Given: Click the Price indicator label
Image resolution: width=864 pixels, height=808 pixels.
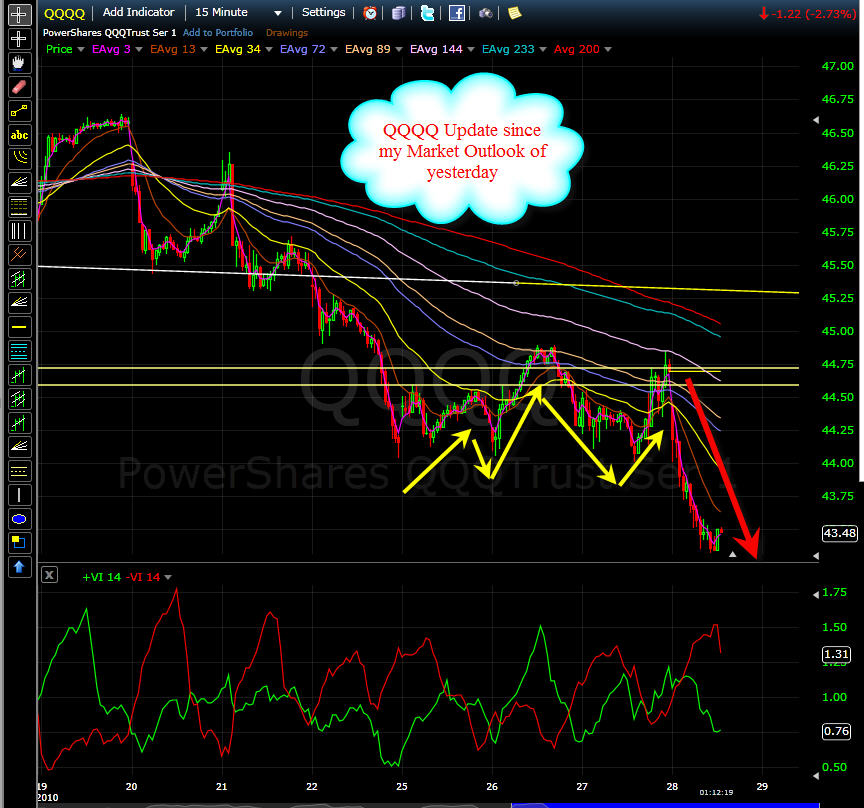Looking at the screenshot, I should (59, 49).
